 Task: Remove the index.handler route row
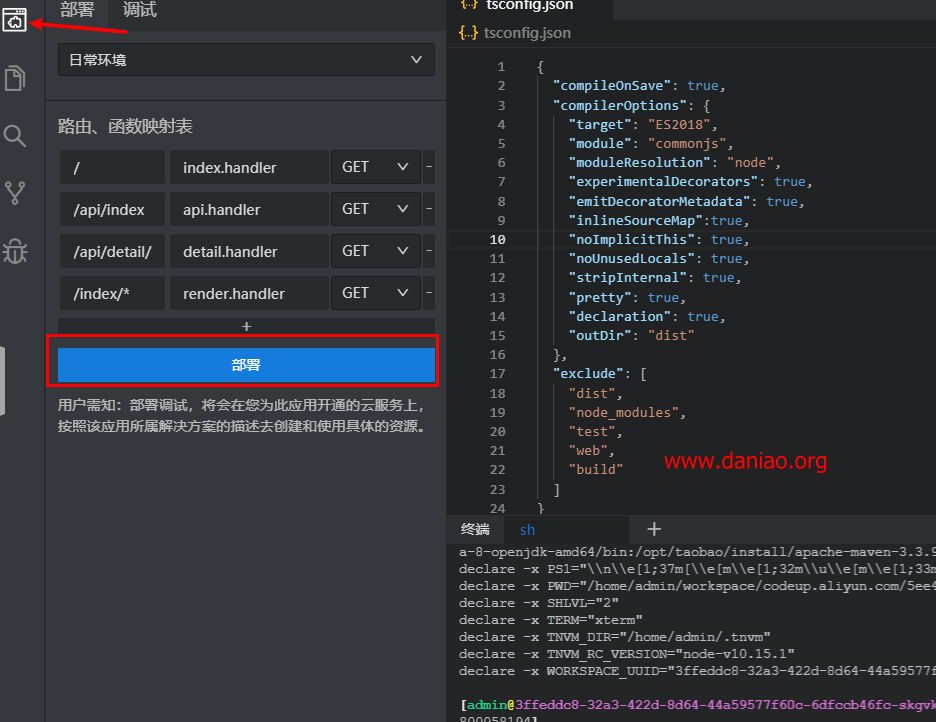(429, 167)
